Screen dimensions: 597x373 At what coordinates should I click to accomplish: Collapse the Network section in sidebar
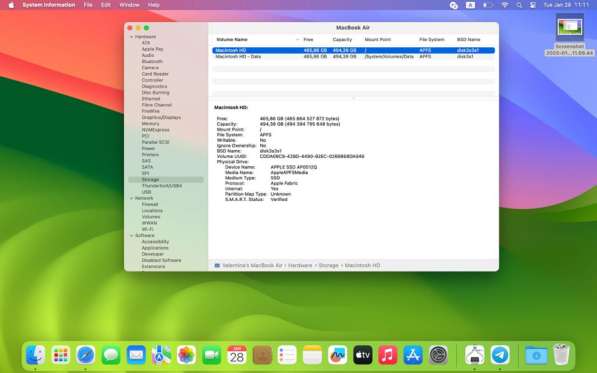132,198
